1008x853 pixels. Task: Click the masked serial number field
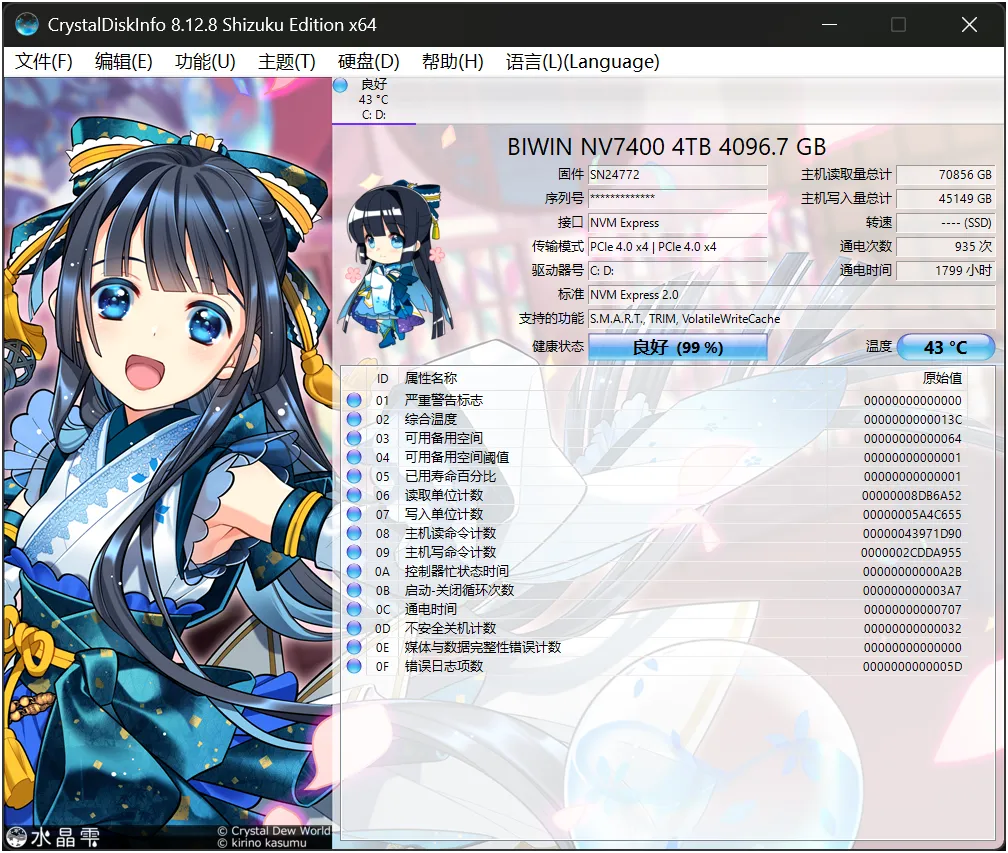click(678, 199)
